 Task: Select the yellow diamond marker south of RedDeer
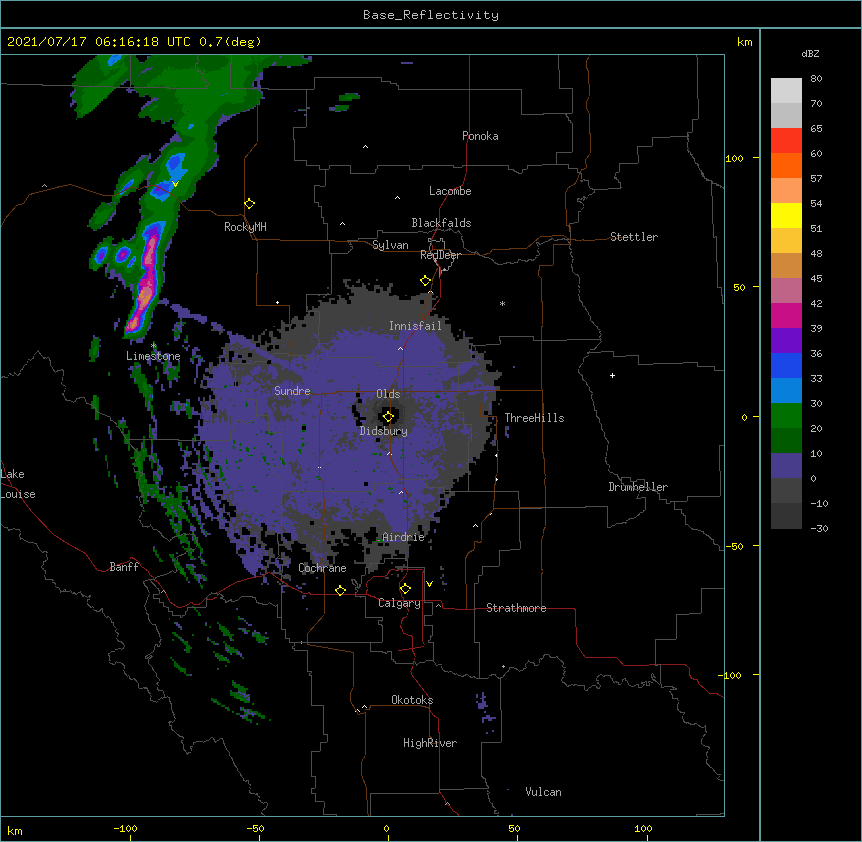(426, 281)
